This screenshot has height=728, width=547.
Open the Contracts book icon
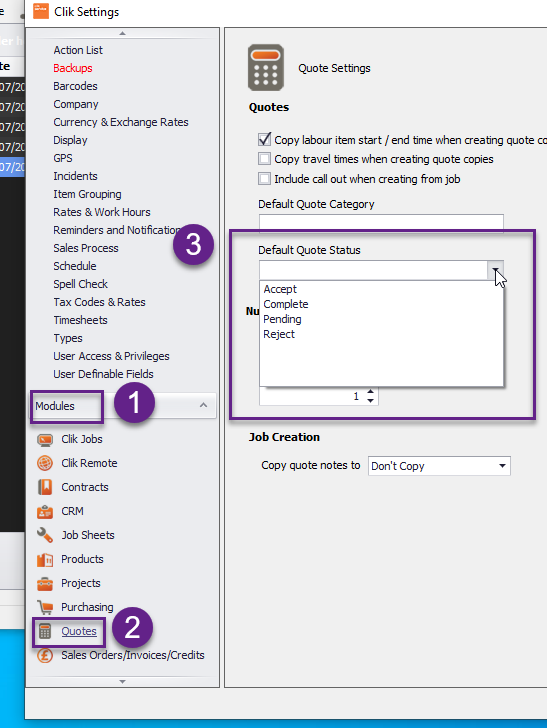(45, 487)
